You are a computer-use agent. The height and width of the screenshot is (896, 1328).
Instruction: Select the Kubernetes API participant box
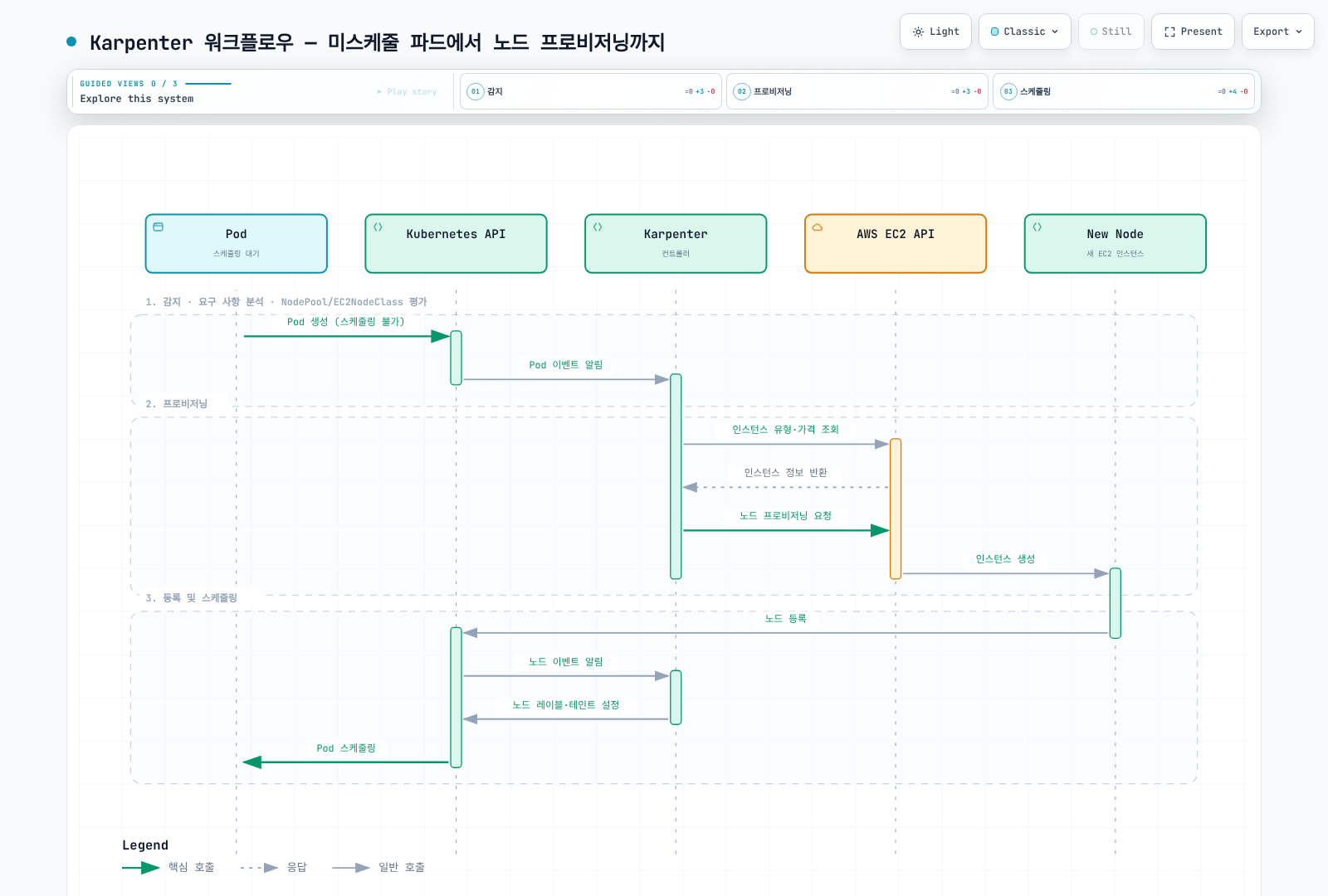coord(456,243)
